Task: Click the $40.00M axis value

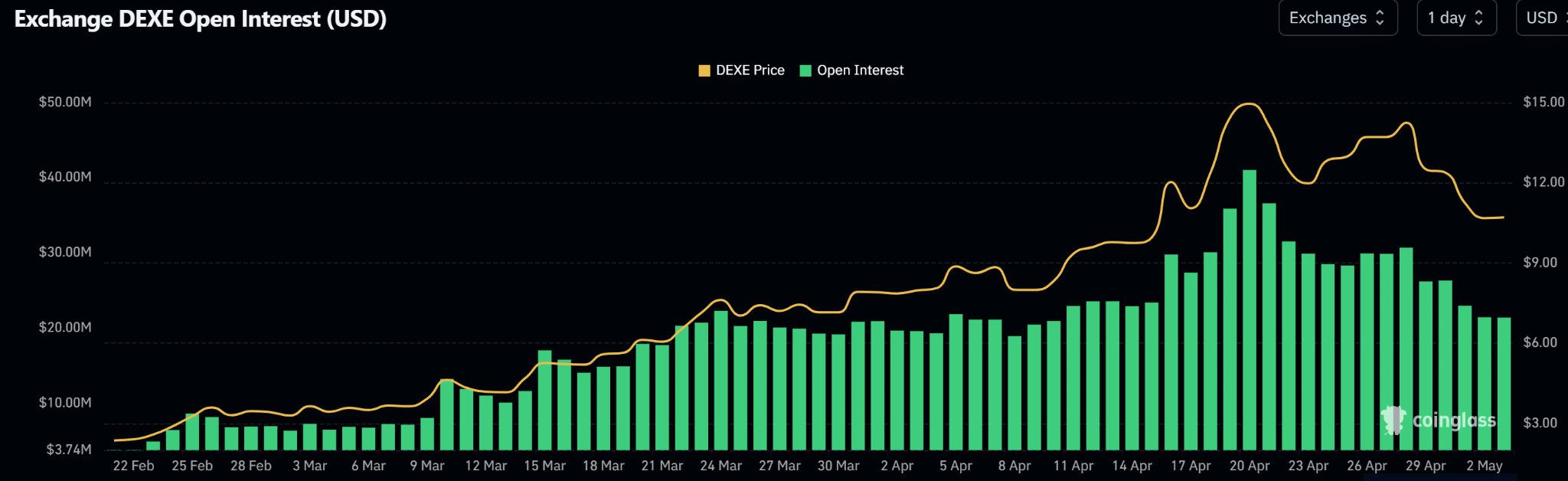Action: pyautogui.click(x=65, y=177)
